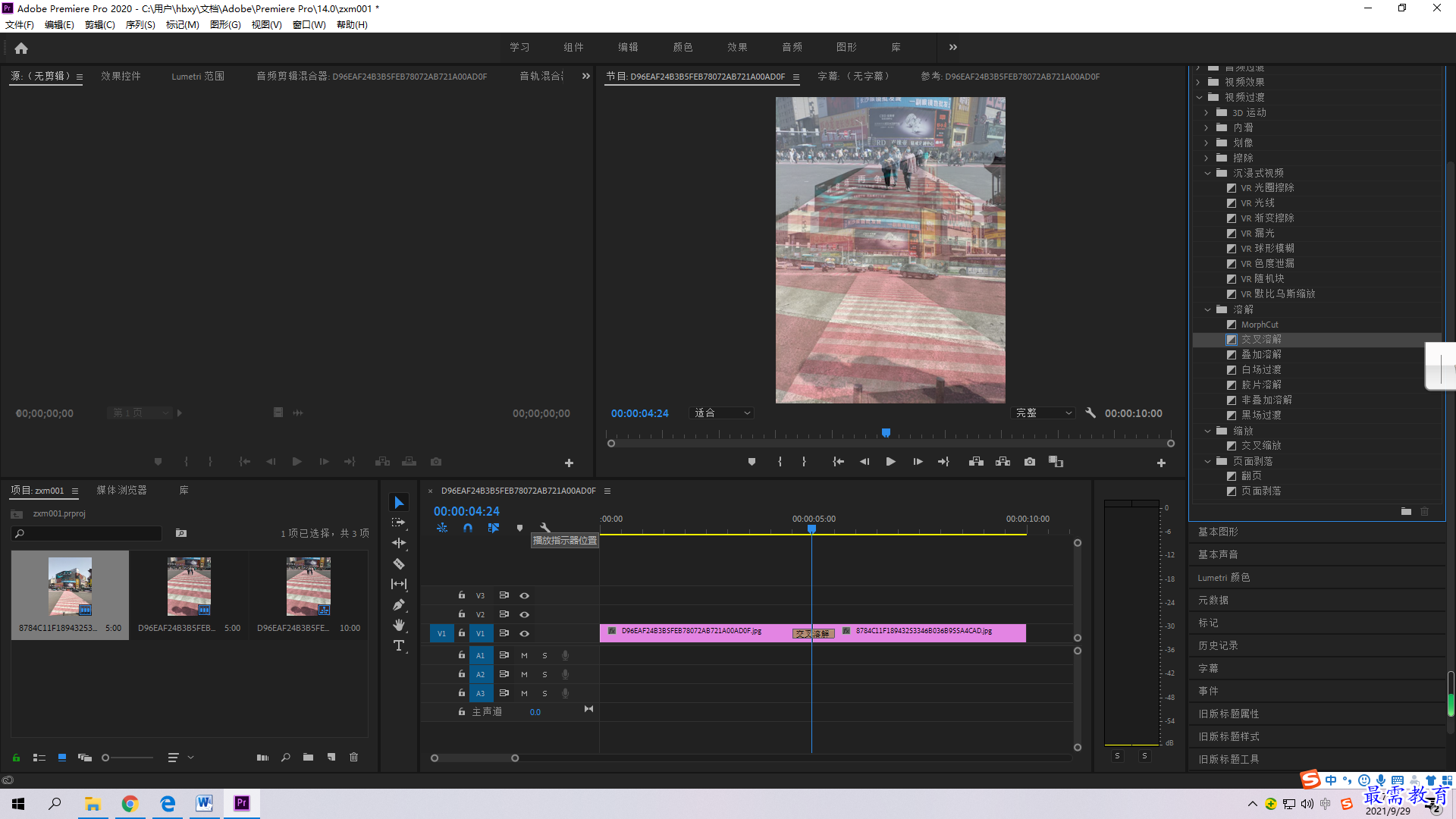Open 文件(F) menu
The width and height of the screenshot is (1456, 819).
click(x=20, y=25)
